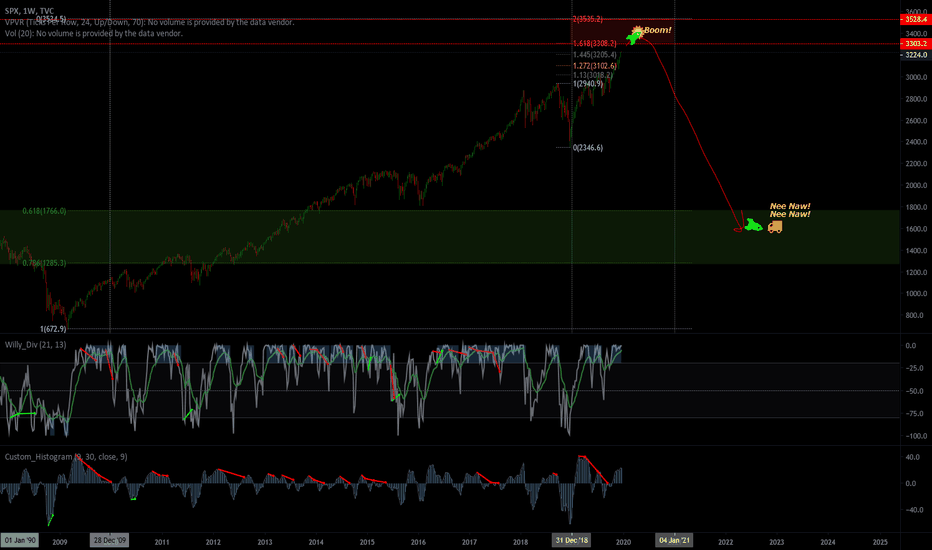The image size is (932, 550).
Task: Click the green rocket icon at chart peak
Action: pyautogui.click(x=634, y=39)
